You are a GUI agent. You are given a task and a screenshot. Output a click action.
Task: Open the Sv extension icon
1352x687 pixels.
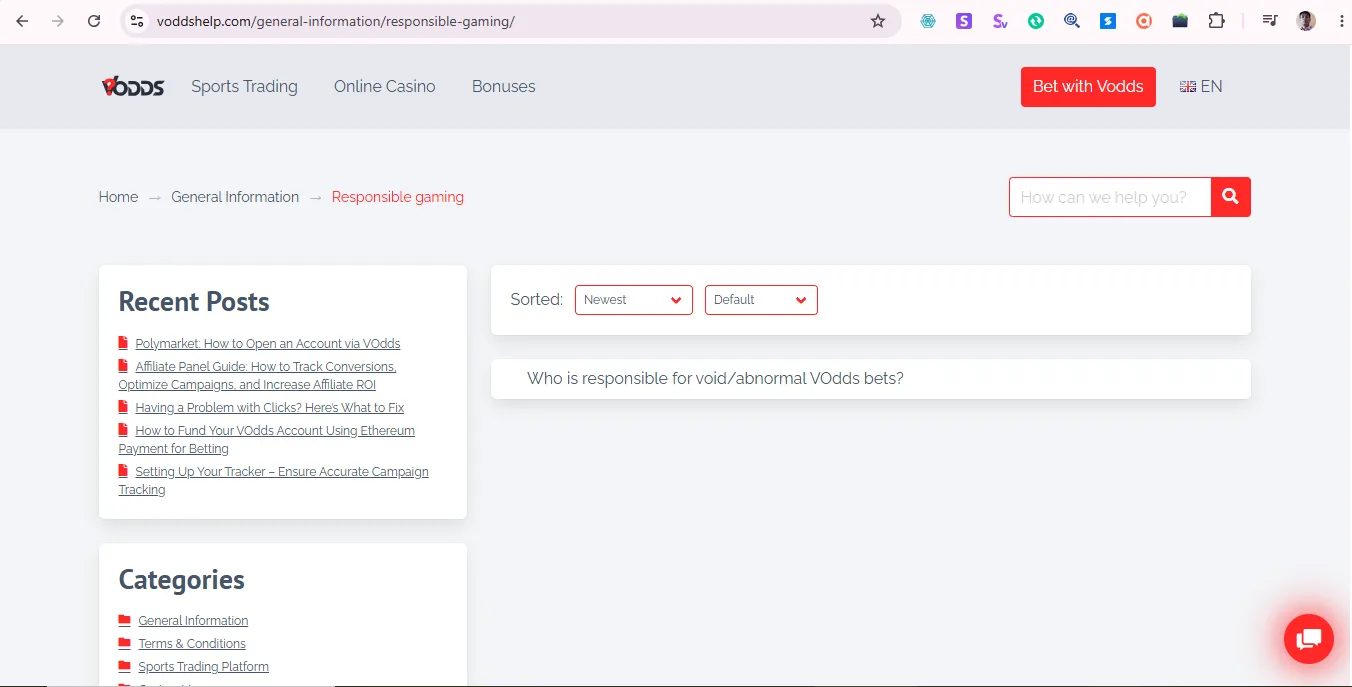point(1000,21)
